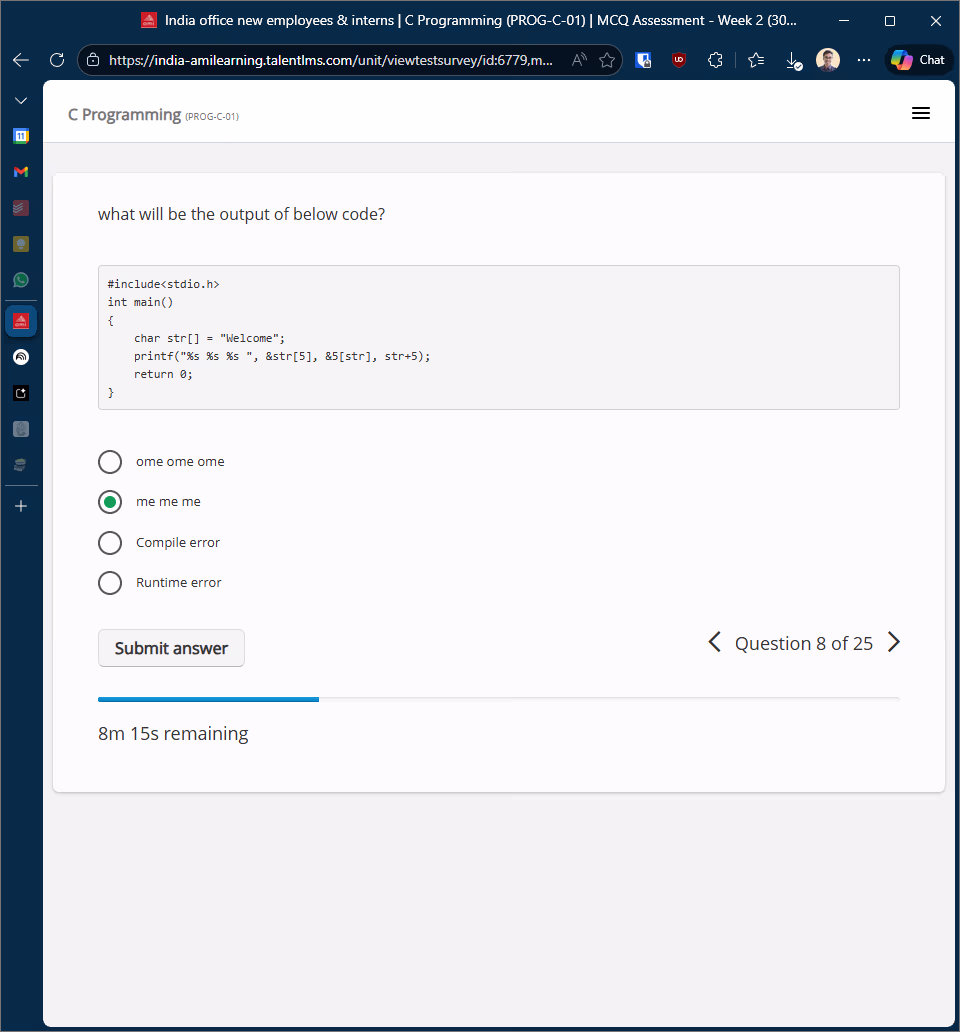This screenshot has height=1032, width=960.
Task: Go to the next question arrow
Action: [x=894, y=643]
